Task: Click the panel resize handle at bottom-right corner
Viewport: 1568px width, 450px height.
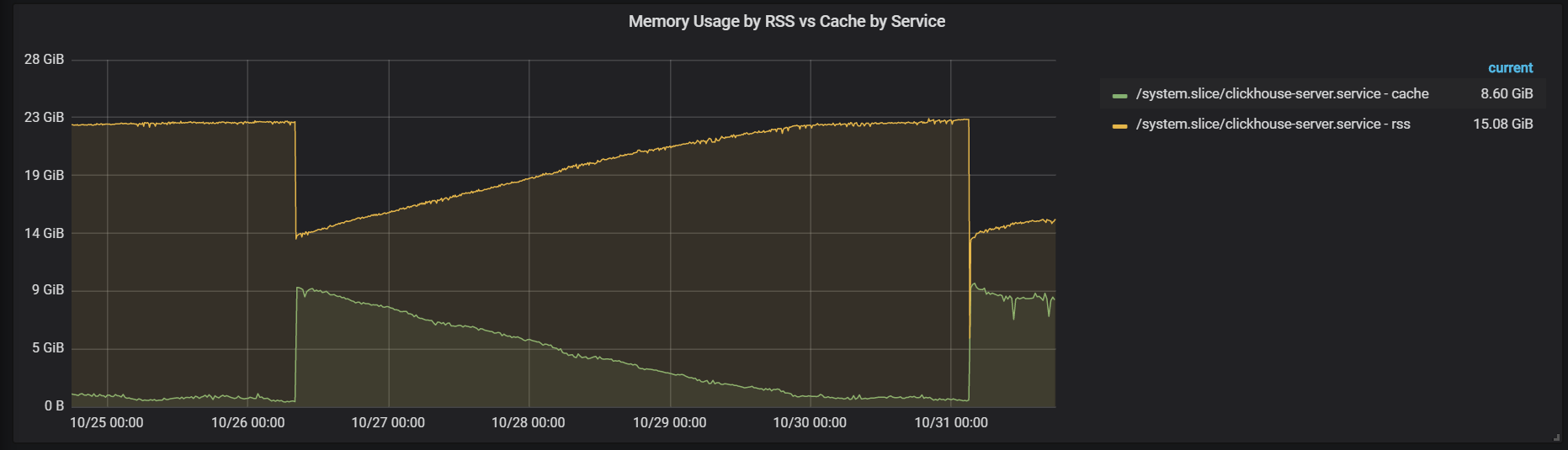Action: pos(1556,437)
